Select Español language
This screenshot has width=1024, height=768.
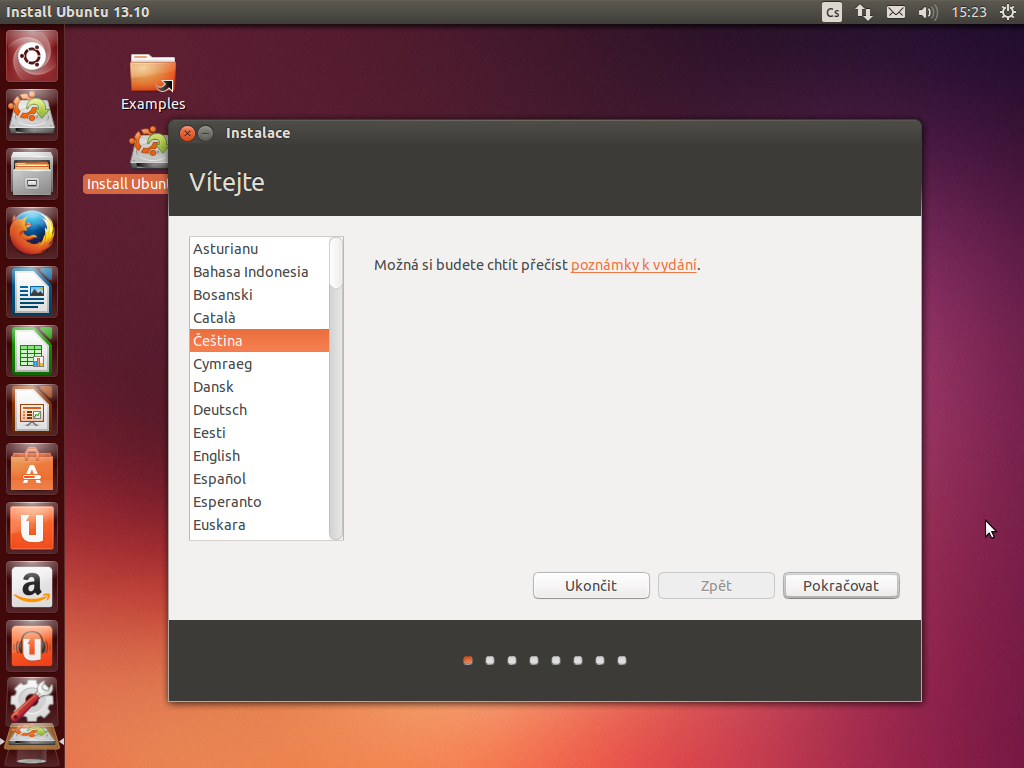259,479
